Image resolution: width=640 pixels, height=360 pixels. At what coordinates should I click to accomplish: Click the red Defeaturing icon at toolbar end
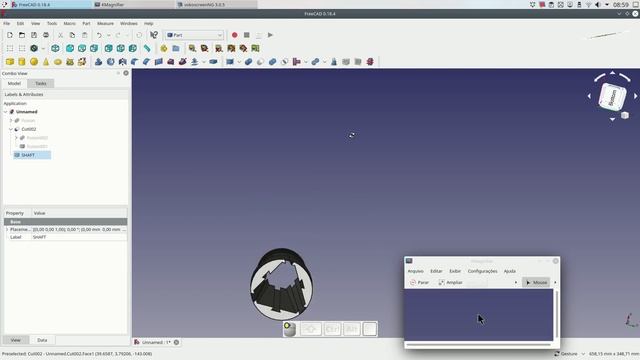pyautogui.click(x=370, y=62)
